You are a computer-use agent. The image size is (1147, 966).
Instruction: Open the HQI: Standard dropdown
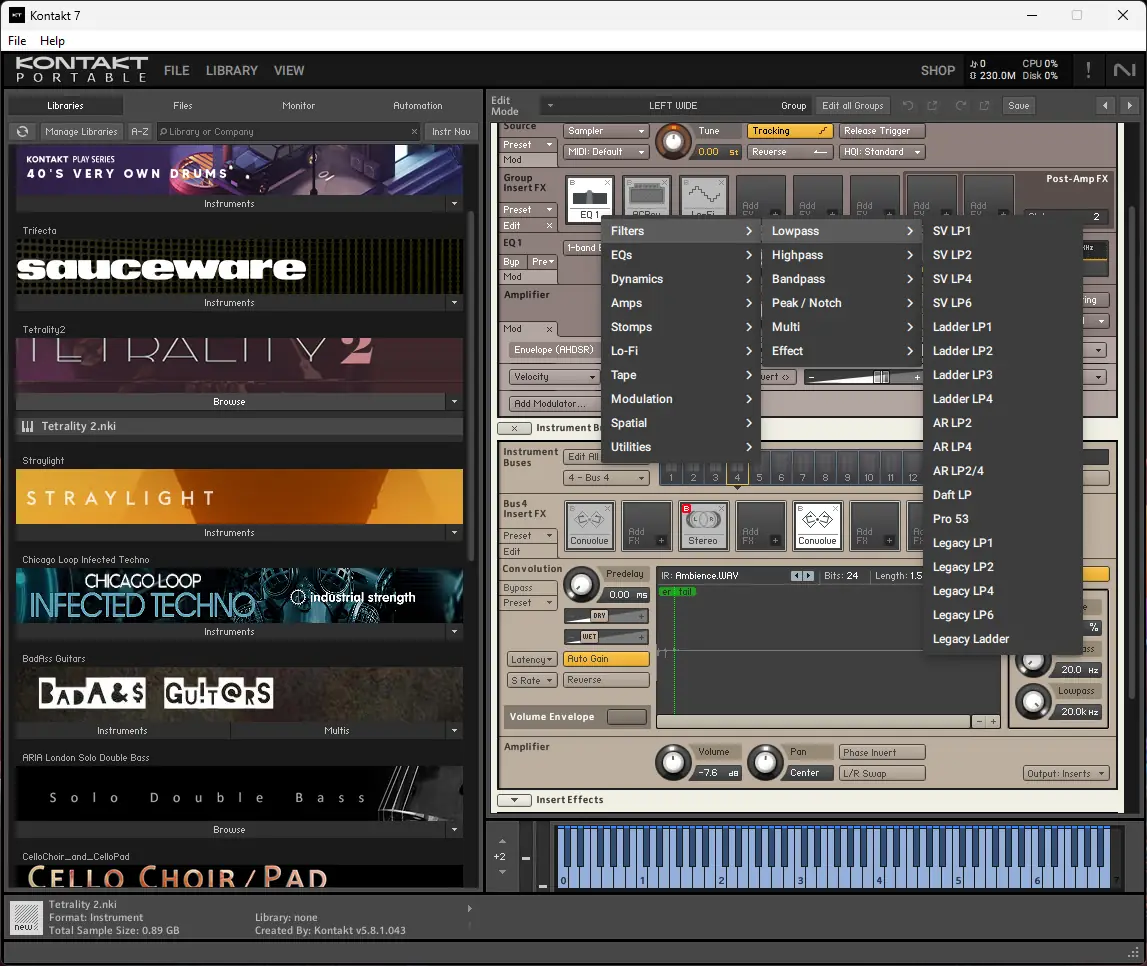click(x=881, y=151)
